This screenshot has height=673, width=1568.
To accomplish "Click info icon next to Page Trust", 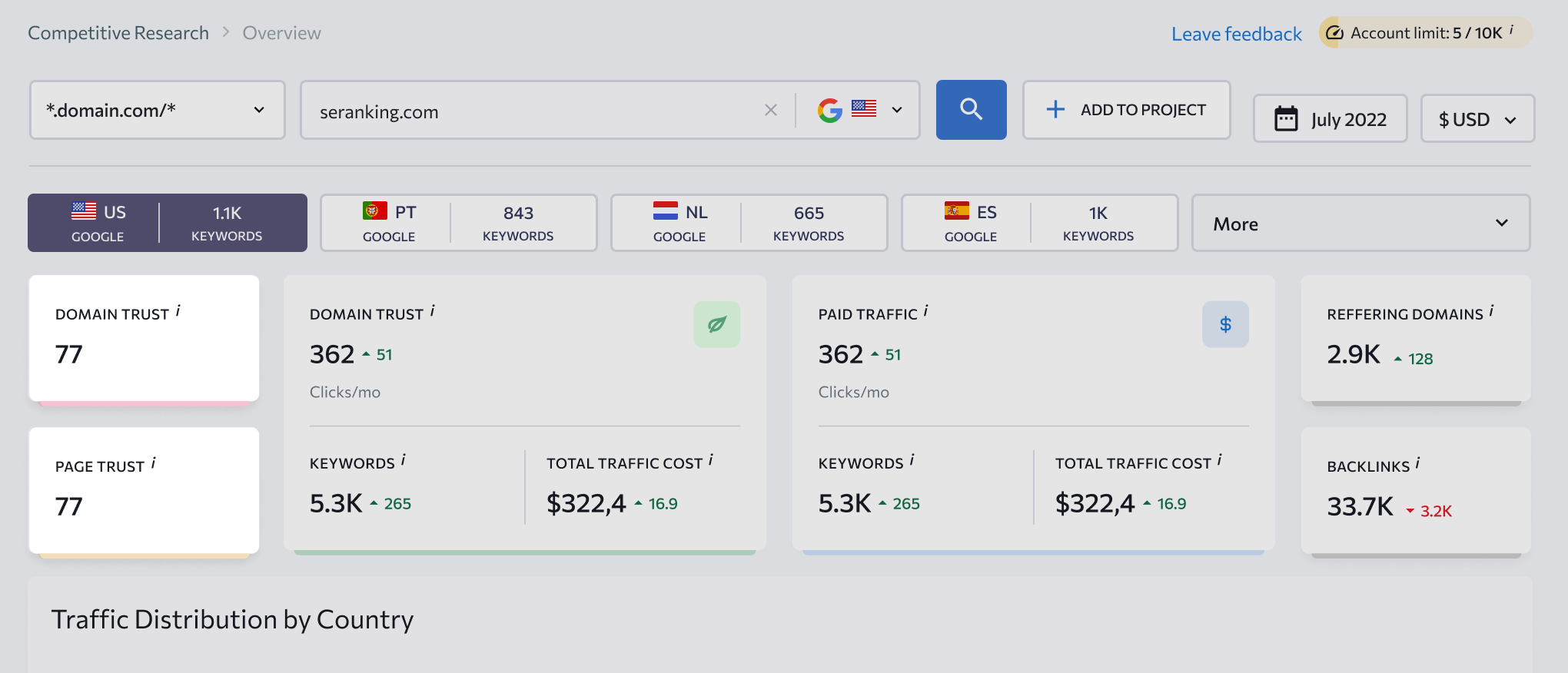I will point(154,462).
